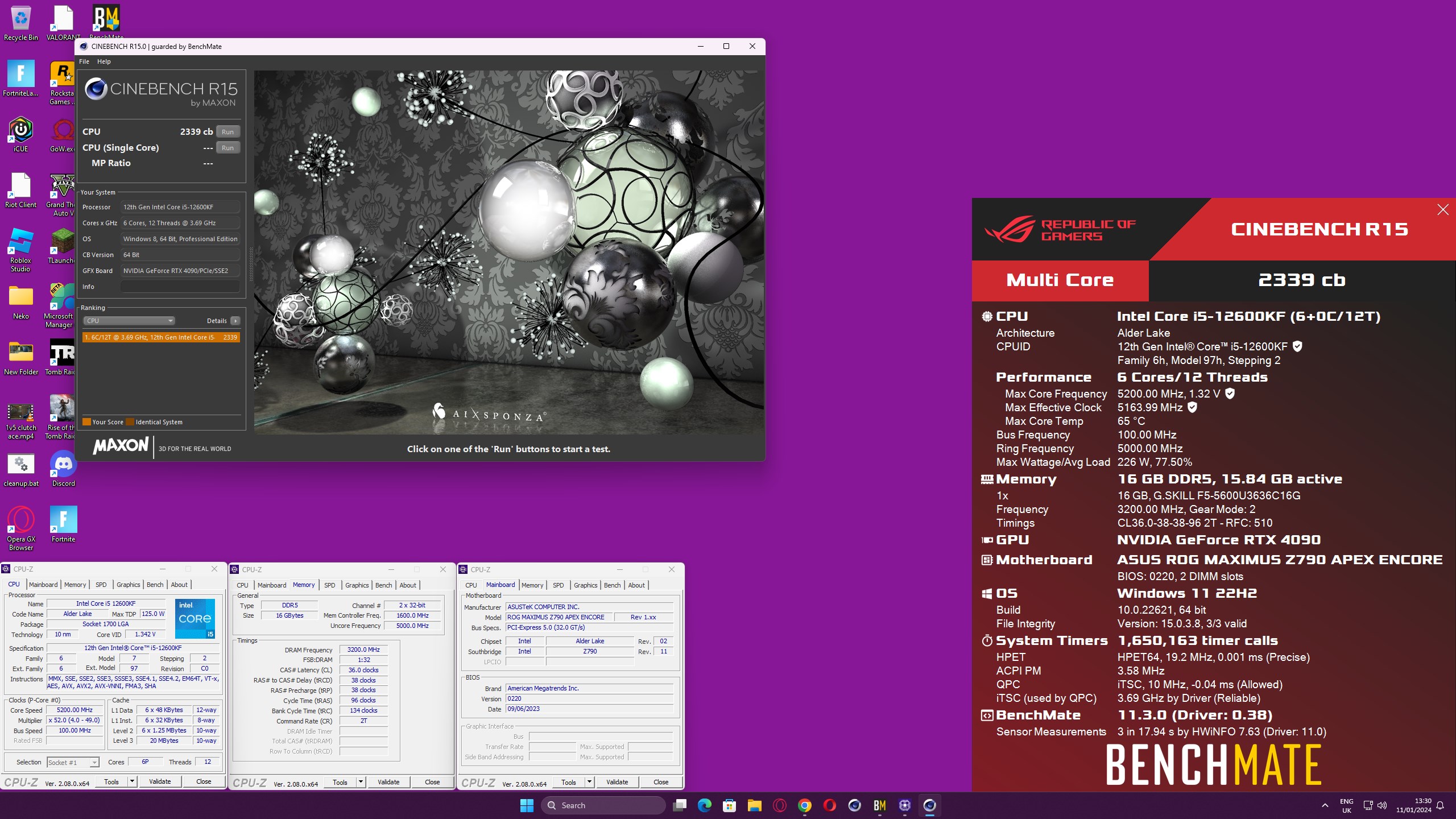Show hidden system tray icons
The width and height of the screenshot is (1456, 819).
[1325, 805]
